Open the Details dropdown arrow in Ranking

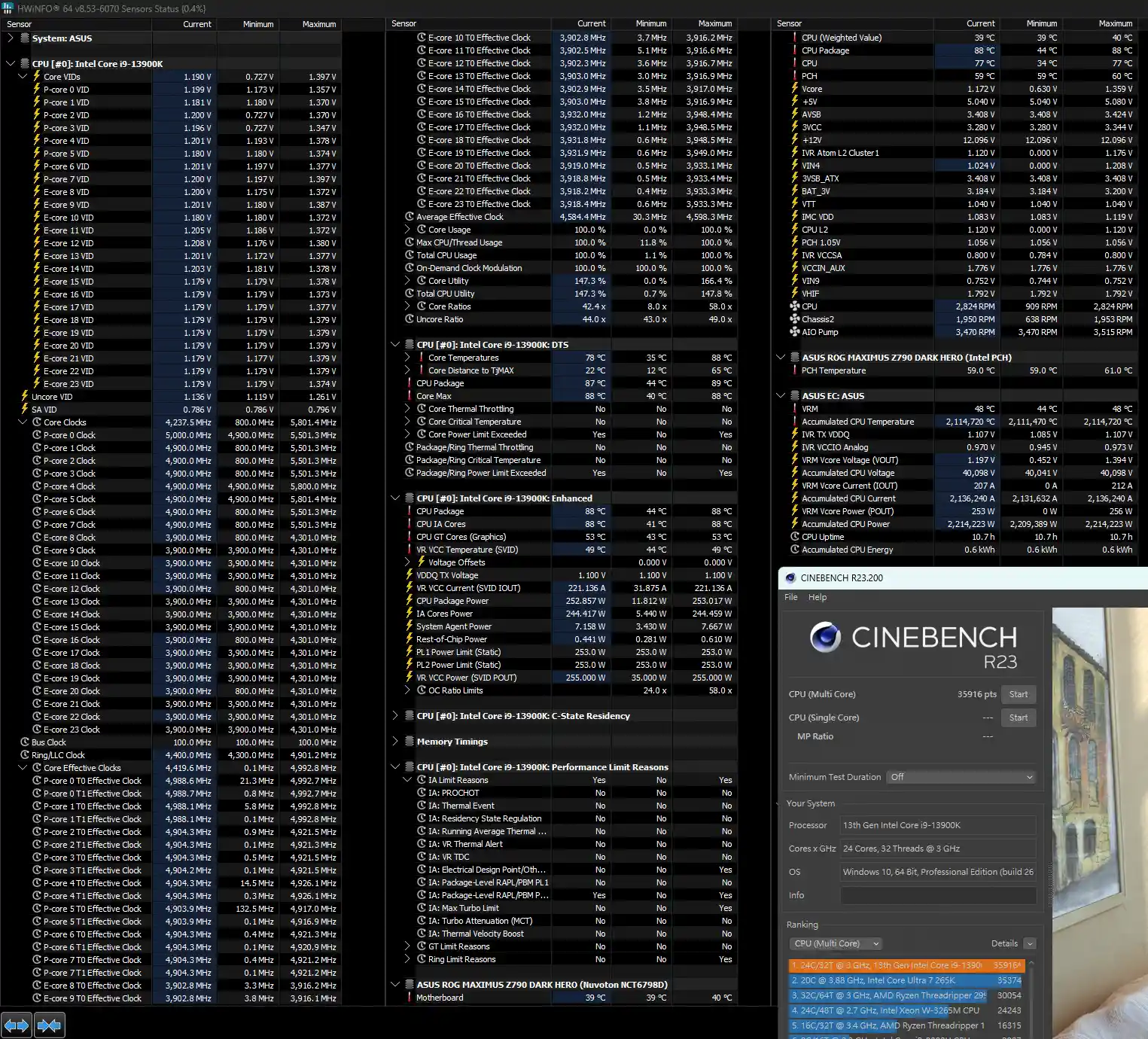point(1030,943)
